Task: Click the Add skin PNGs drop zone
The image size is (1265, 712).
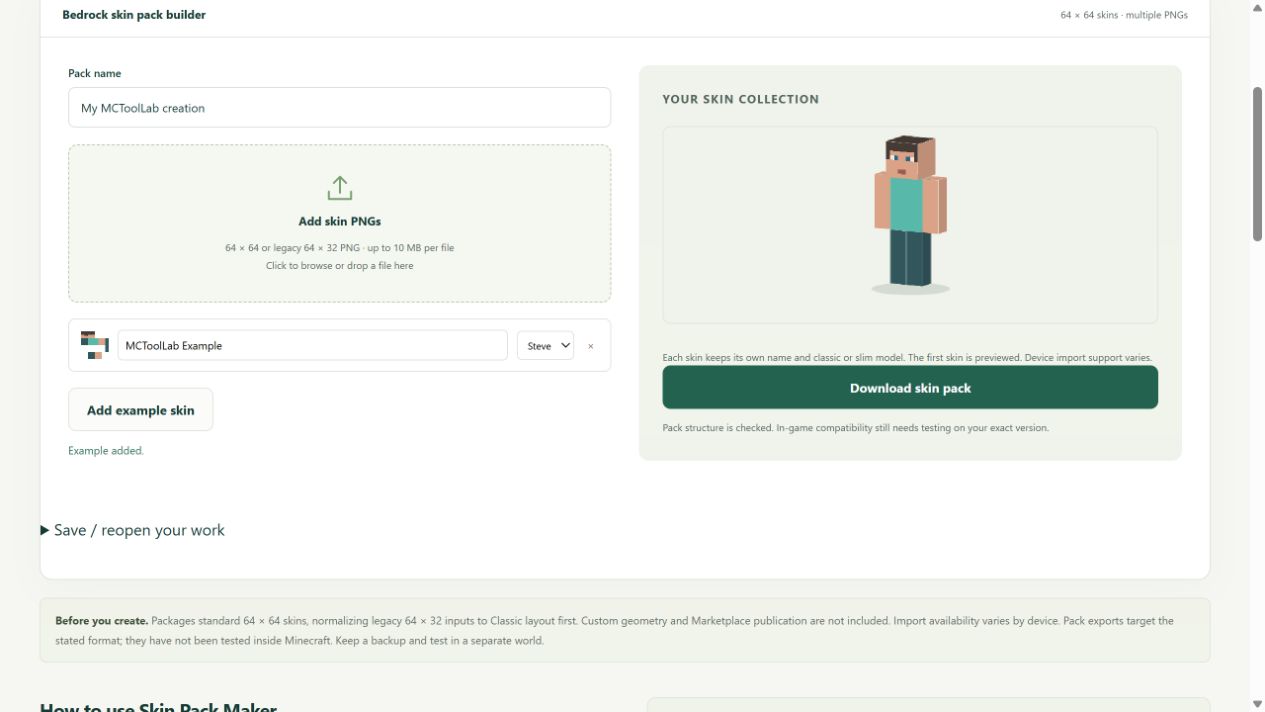Action: click(x=339, y=223)
